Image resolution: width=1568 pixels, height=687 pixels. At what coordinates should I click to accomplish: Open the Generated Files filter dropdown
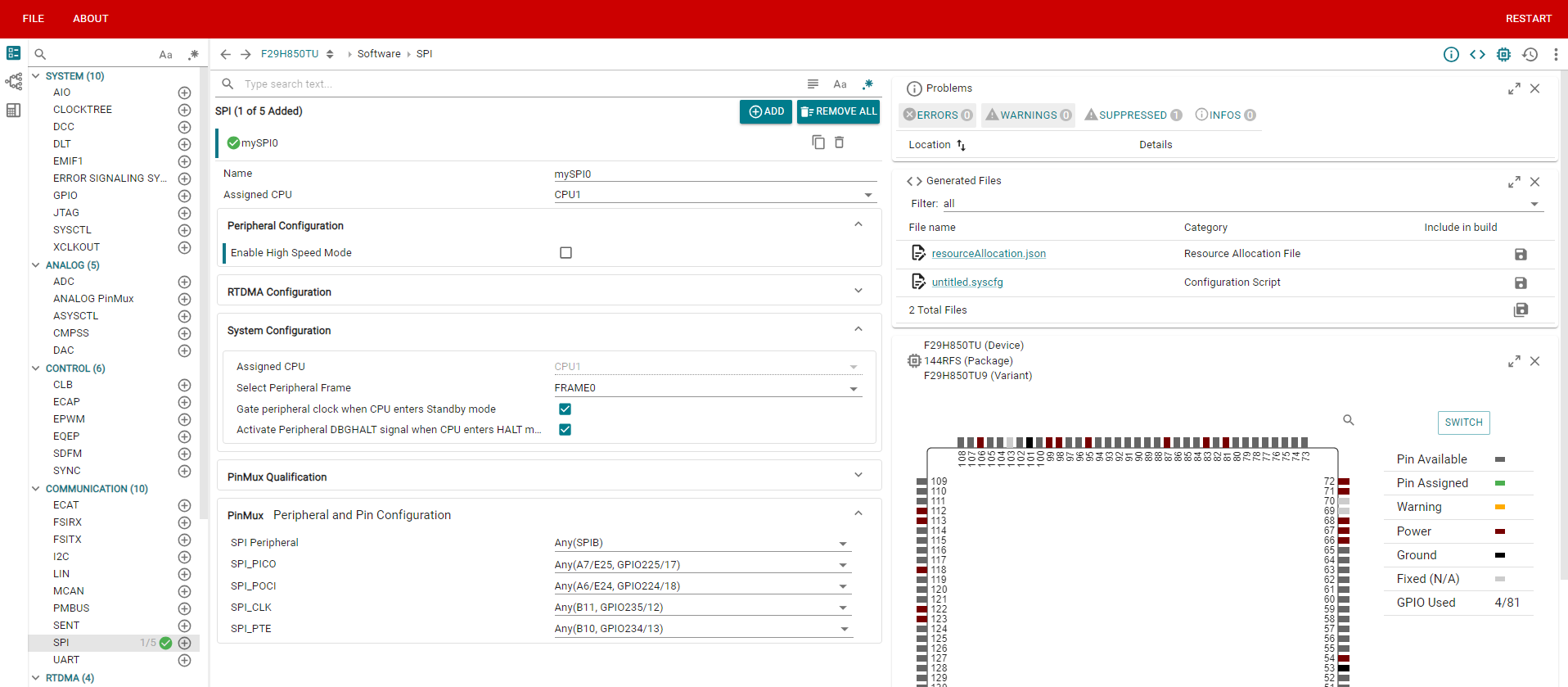1241,204
